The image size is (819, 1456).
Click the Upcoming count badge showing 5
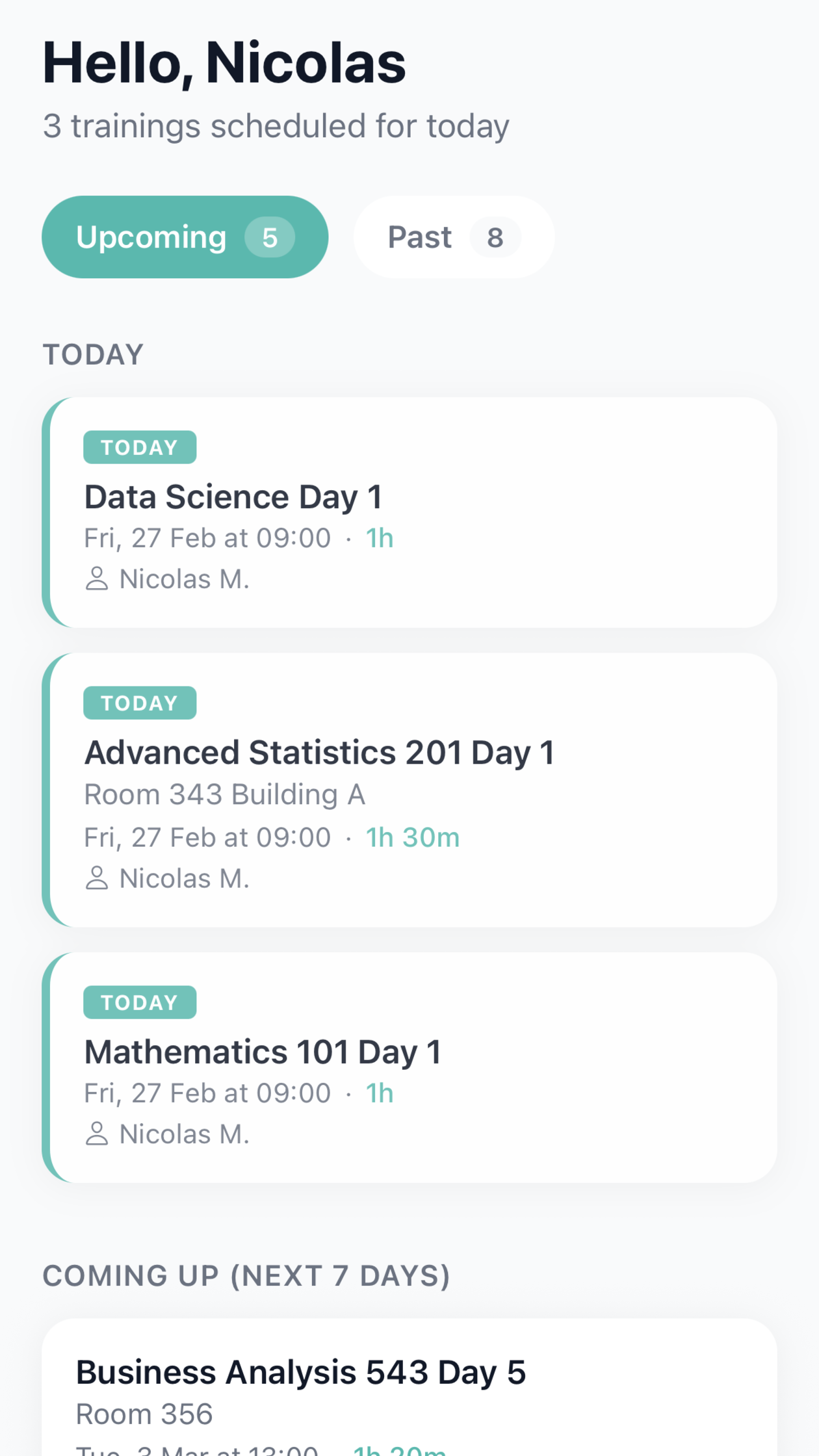point(270,238)
